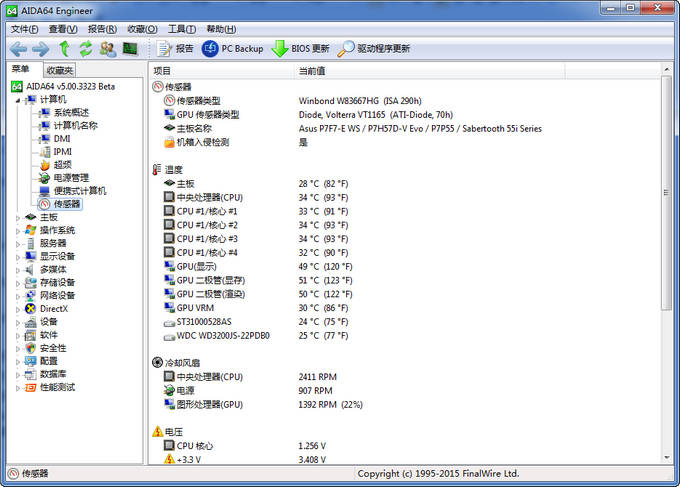
Task: Click the green up-level arrow icon
Action: (64, 49)
